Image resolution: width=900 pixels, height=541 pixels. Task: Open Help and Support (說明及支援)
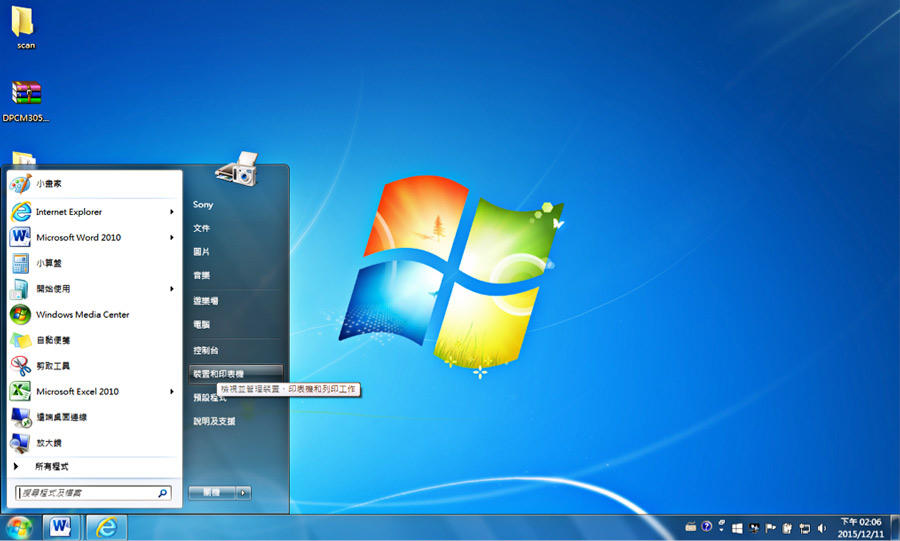tap(235, 421)
